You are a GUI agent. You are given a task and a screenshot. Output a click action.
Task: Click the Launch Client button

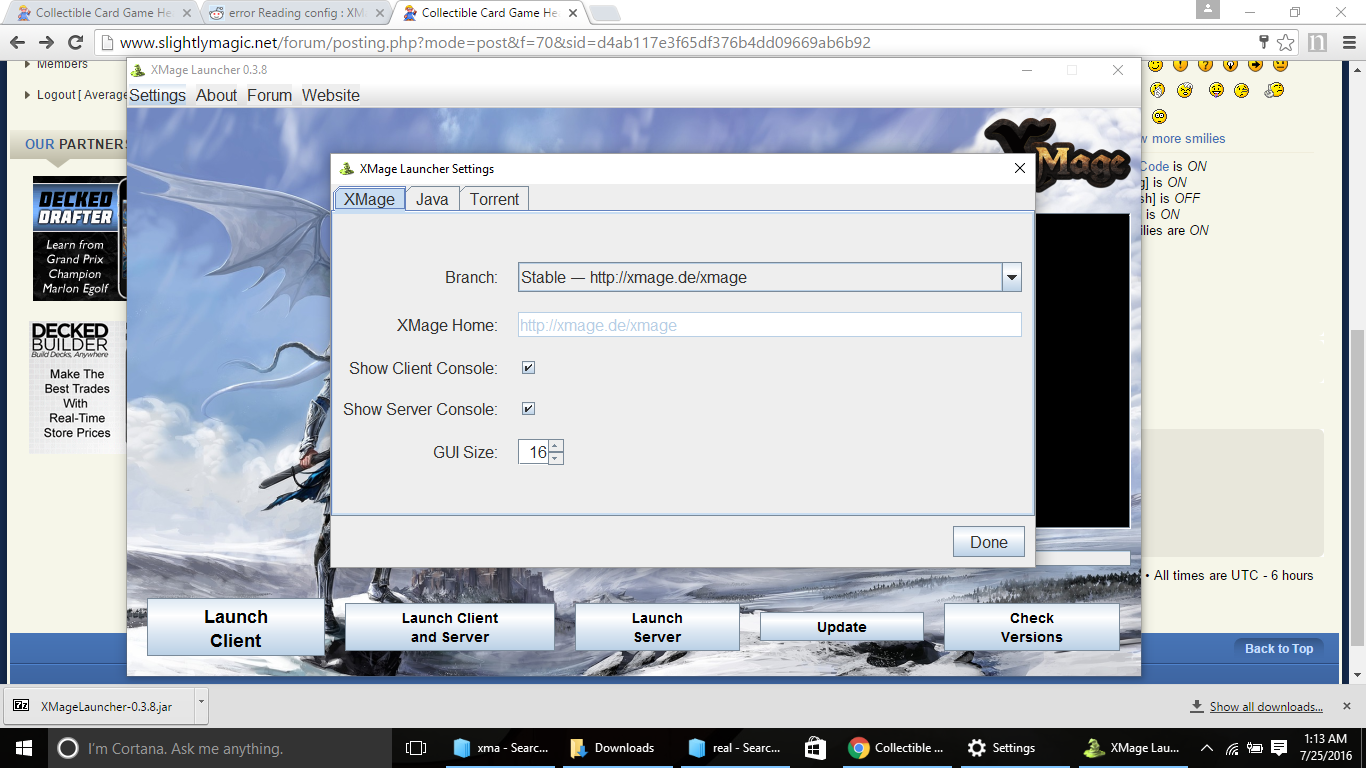click(236, 628)
